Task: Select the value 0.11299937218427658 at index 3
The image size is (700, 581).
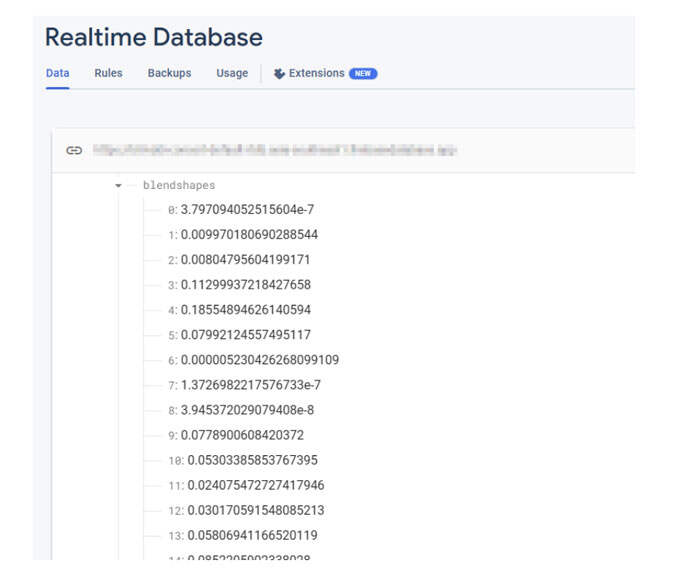Action: 245,285
